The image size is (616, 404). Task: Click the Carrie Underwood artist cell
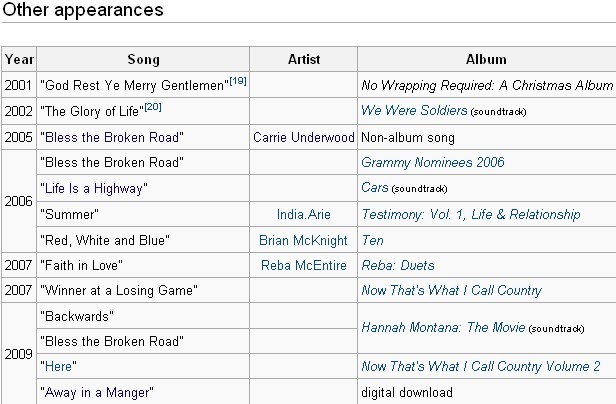(x=304, y=137)
